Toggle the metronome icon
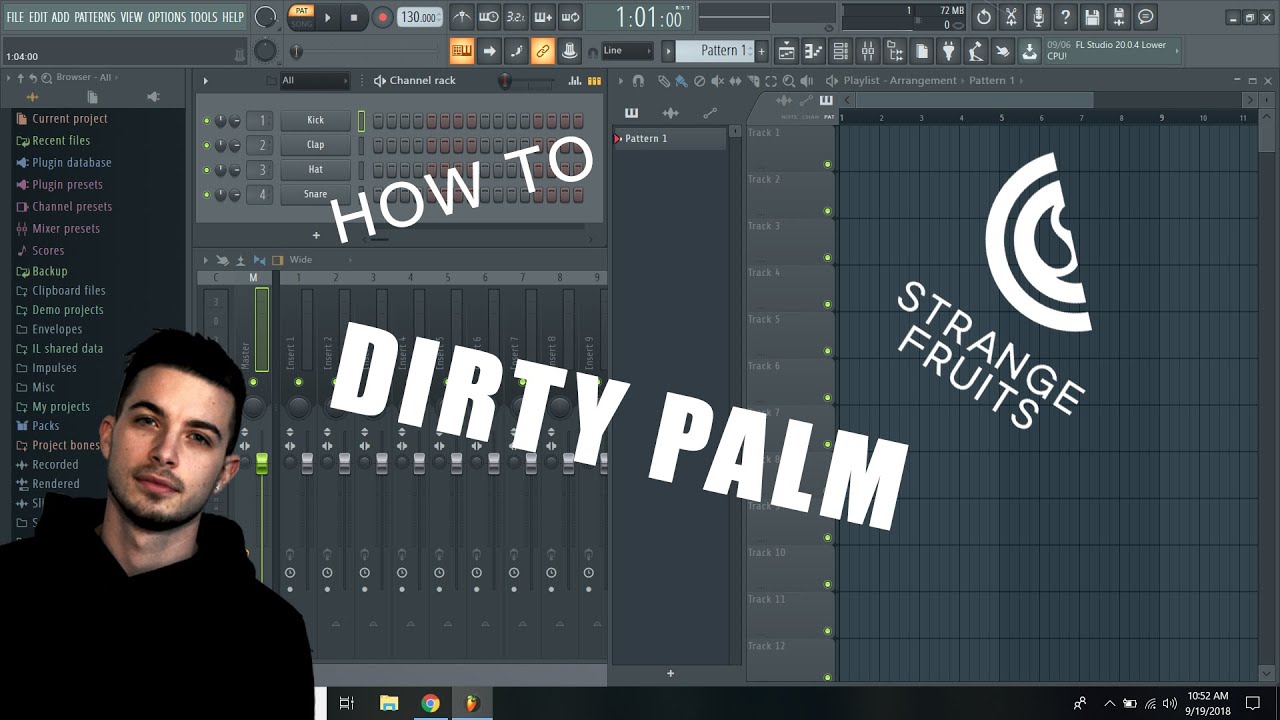The height and width of the screenshot is (720, 1280). click(x=461, y=17)
